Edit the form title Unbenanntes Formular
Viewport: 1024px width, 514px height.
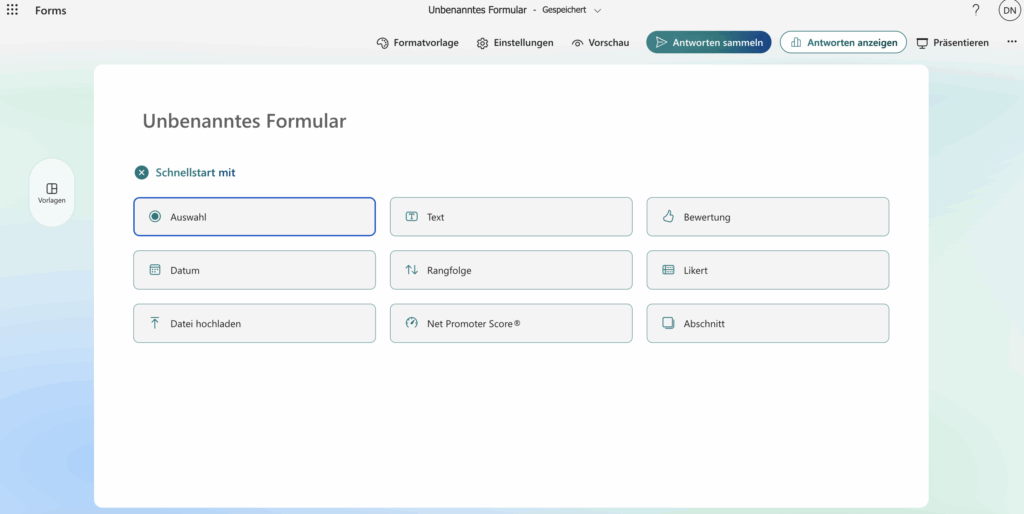(x=244, y=121)
